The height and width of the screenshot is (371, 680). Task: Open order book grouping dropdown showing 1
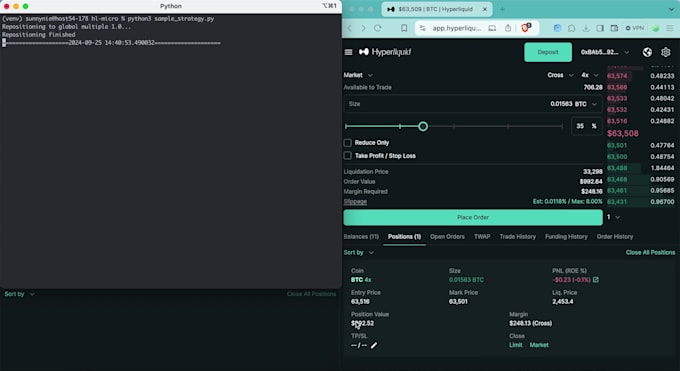613,217
